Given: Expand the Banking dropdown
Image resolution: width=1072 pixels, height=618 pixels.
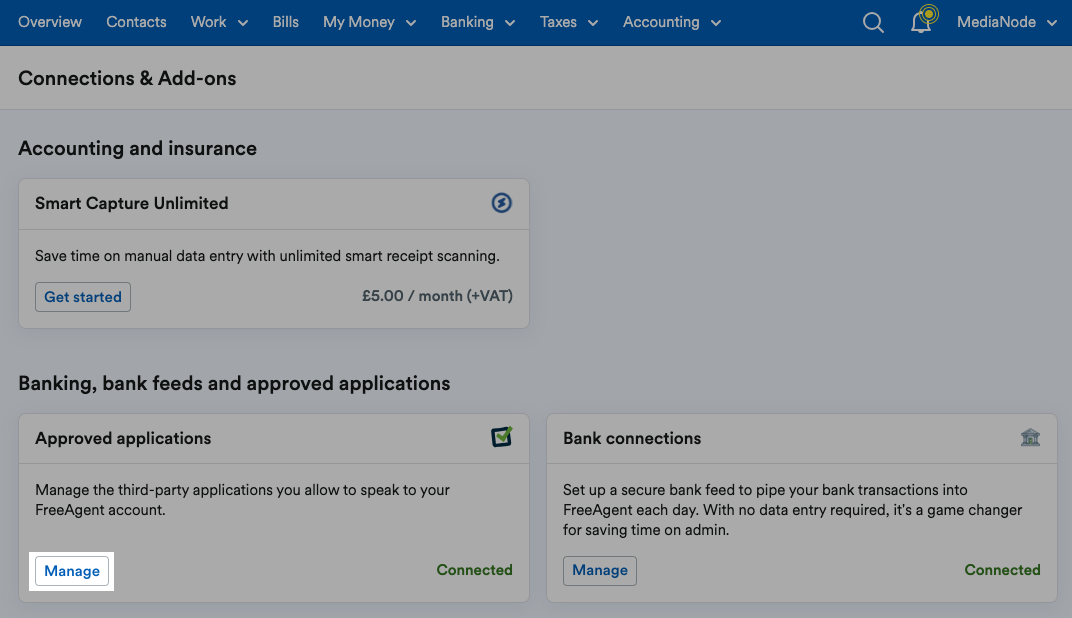Looking at the screenshot, I should [x=477, y=22].
